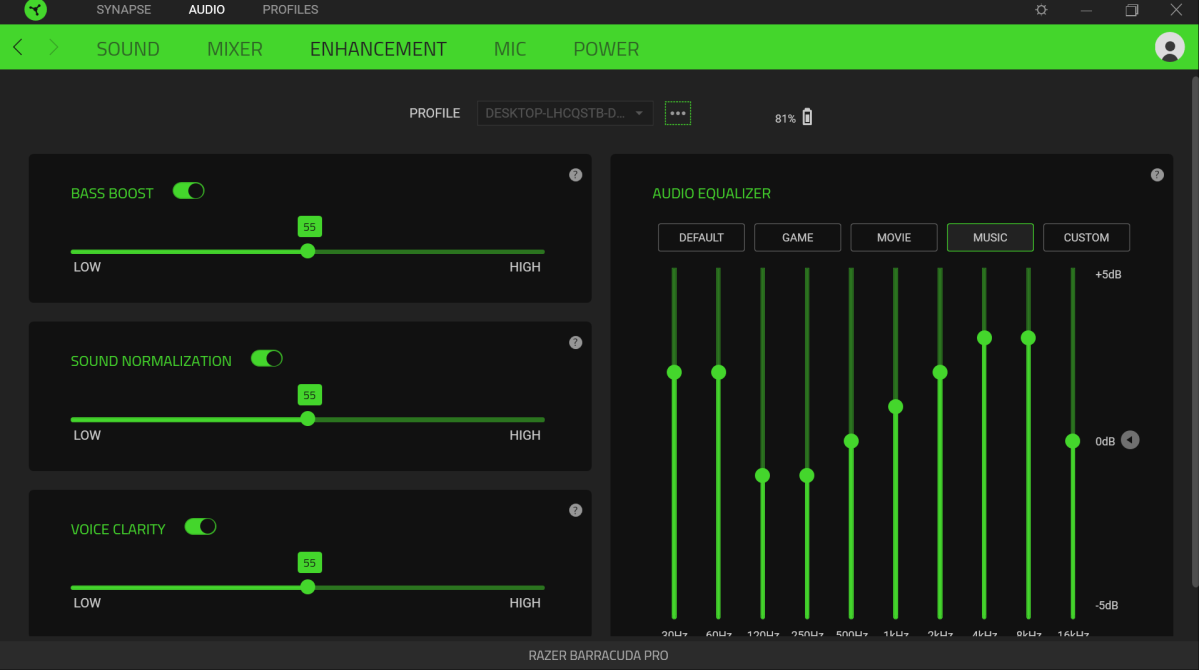Screen dimensions: 1199x670
Task: Switch to the Sound tab
Action: pos(128,48)
